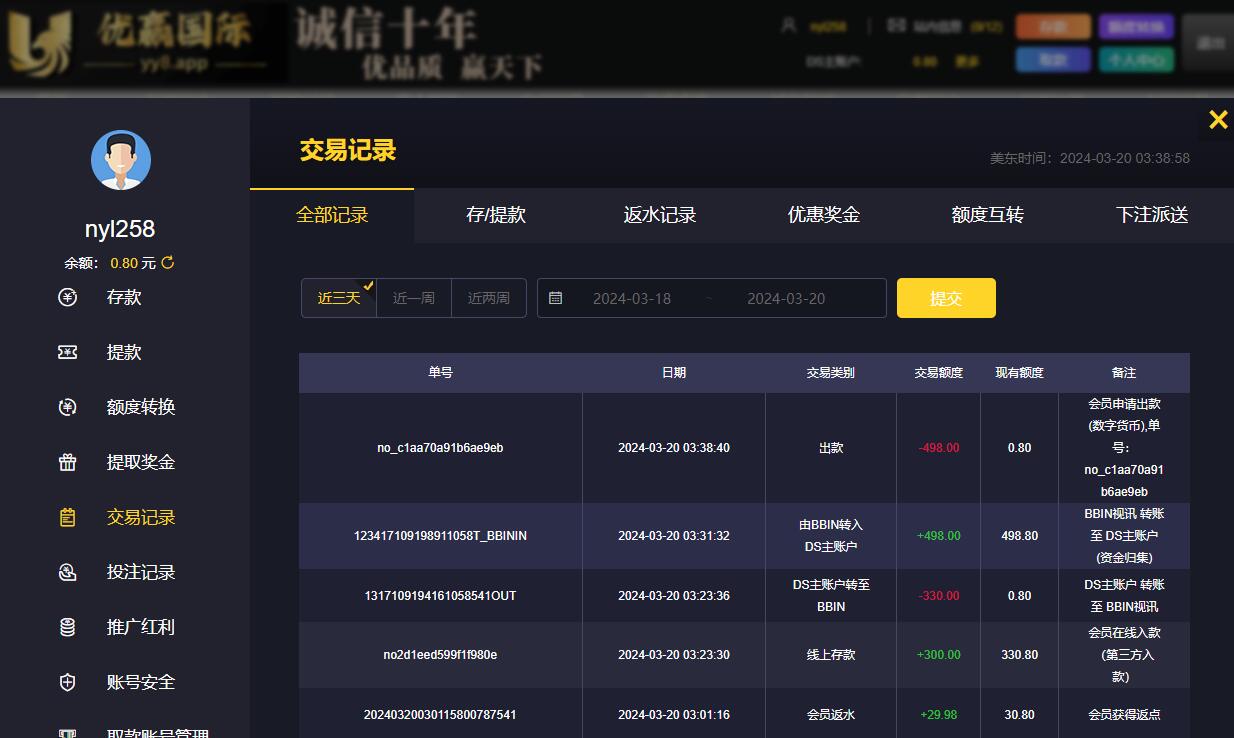Click the 交易额度 column header
The width and height of the screenshot is (1234, 738).
click(939, 372)
